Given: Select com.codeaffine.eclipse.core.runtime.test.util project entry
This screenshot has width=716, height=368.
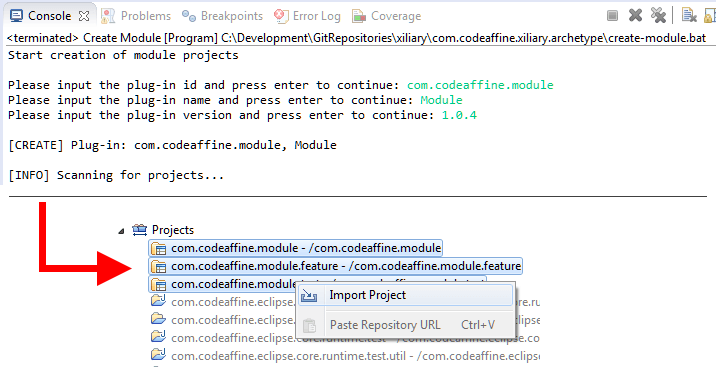Looking at the screenshot, I should coord(345,355).
